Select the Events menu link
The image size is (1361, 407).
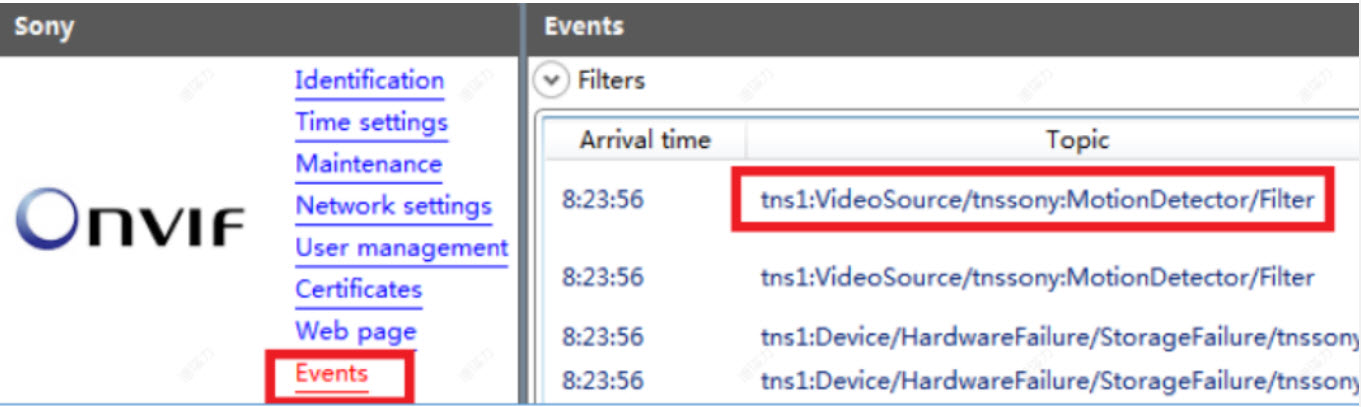tap(332, 374)
